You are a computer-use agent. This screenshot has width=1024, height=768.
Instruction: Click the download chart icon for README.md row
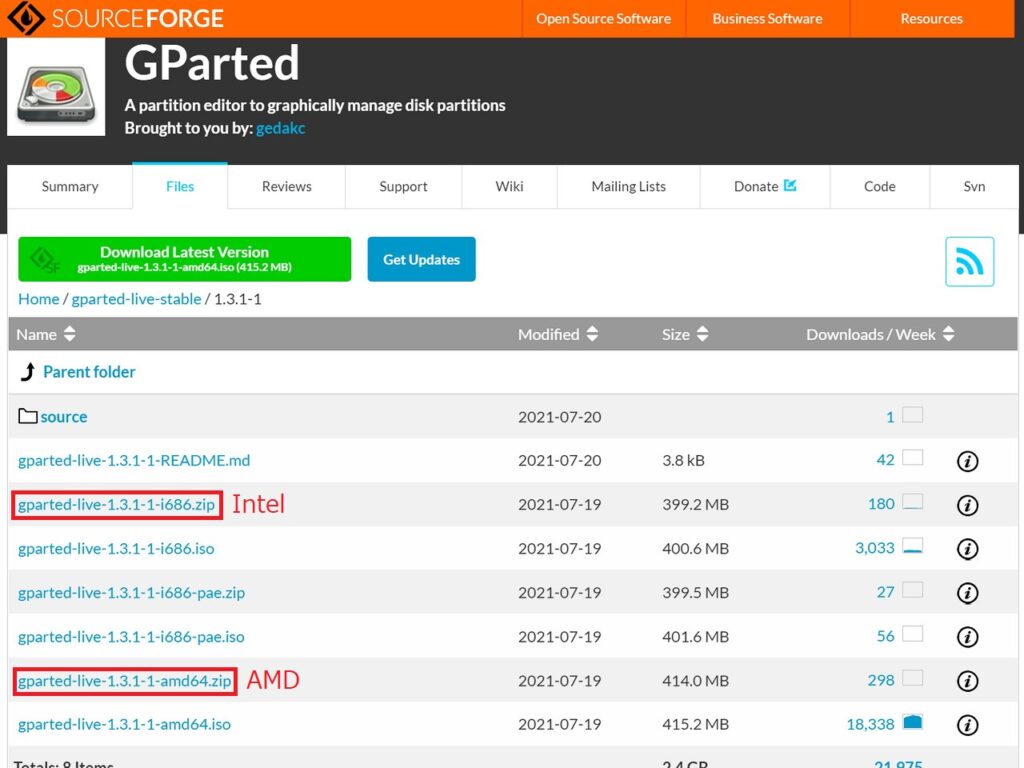pos(912,458)
